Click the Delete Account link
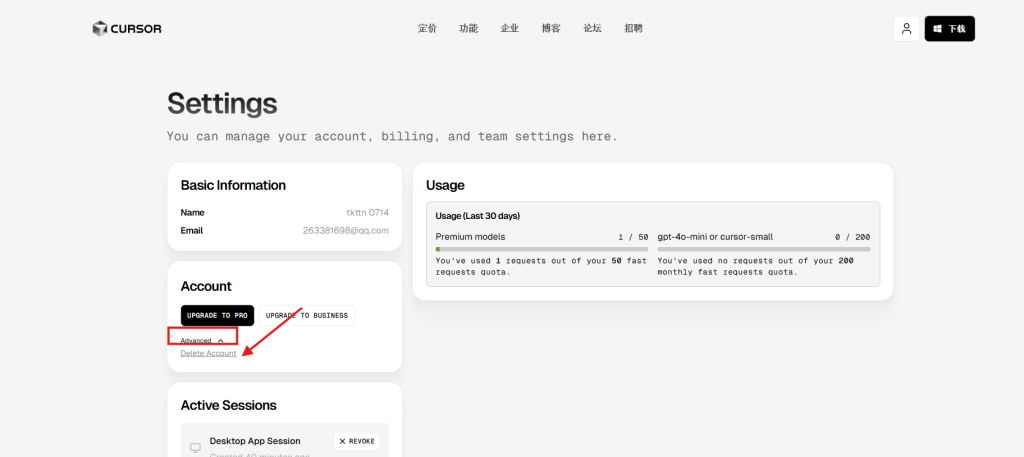This screenshot has width=1024, height=457. (x=208, y=353)
